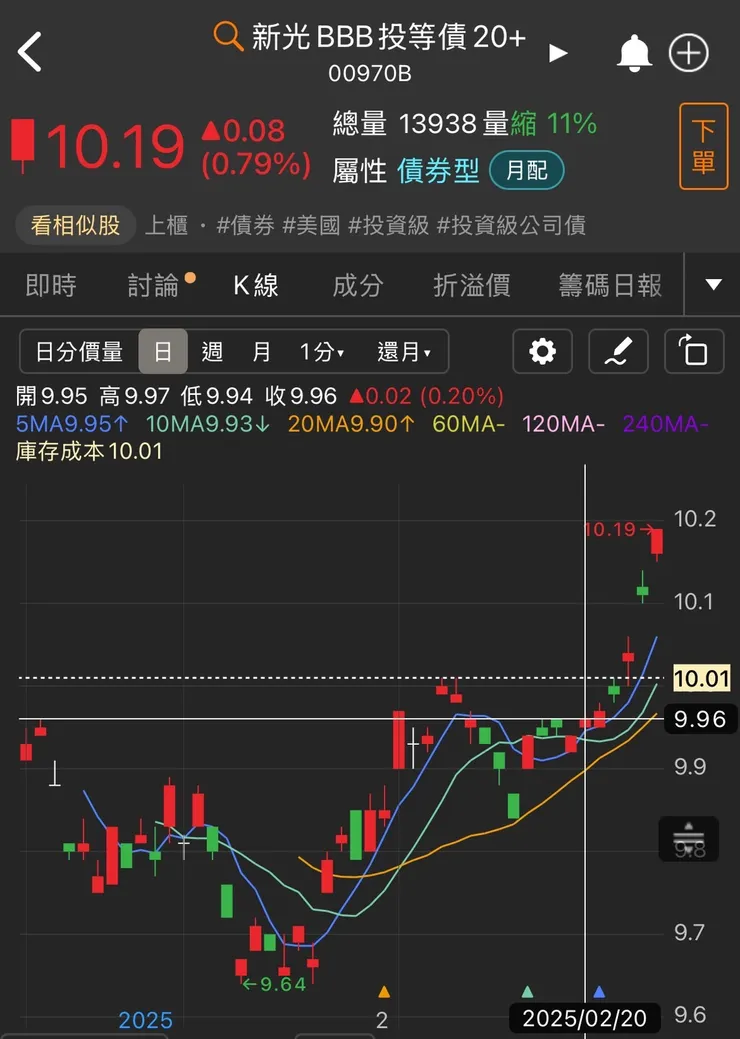Screen dimensions: 740x1039
Task: Select the 日 daily period
Action: [163, 351]
